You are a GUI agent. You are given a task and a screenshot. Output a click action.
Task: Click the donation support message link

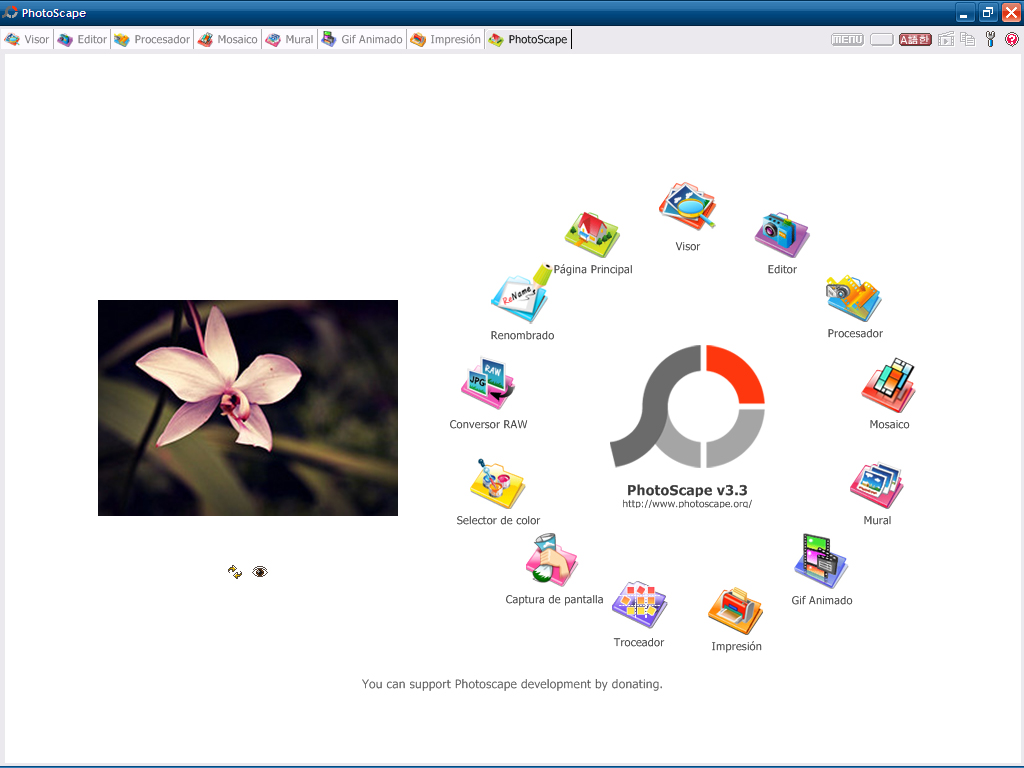512,684
